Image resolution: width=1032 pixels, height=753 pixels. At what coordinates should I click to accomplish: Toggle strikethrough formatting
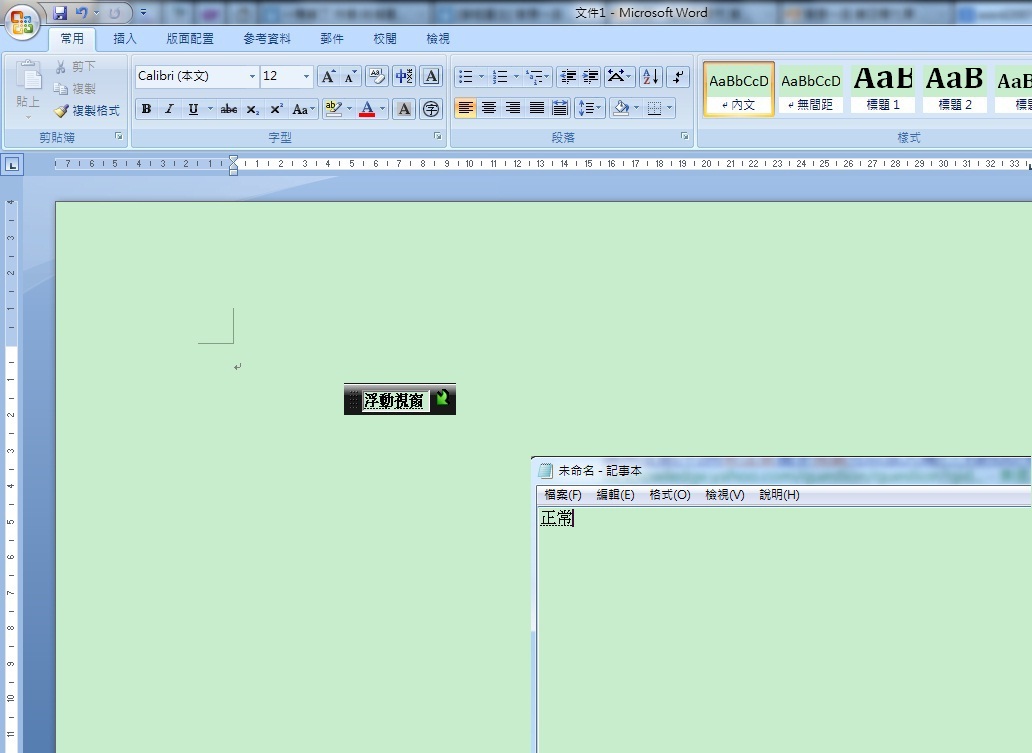229,109
